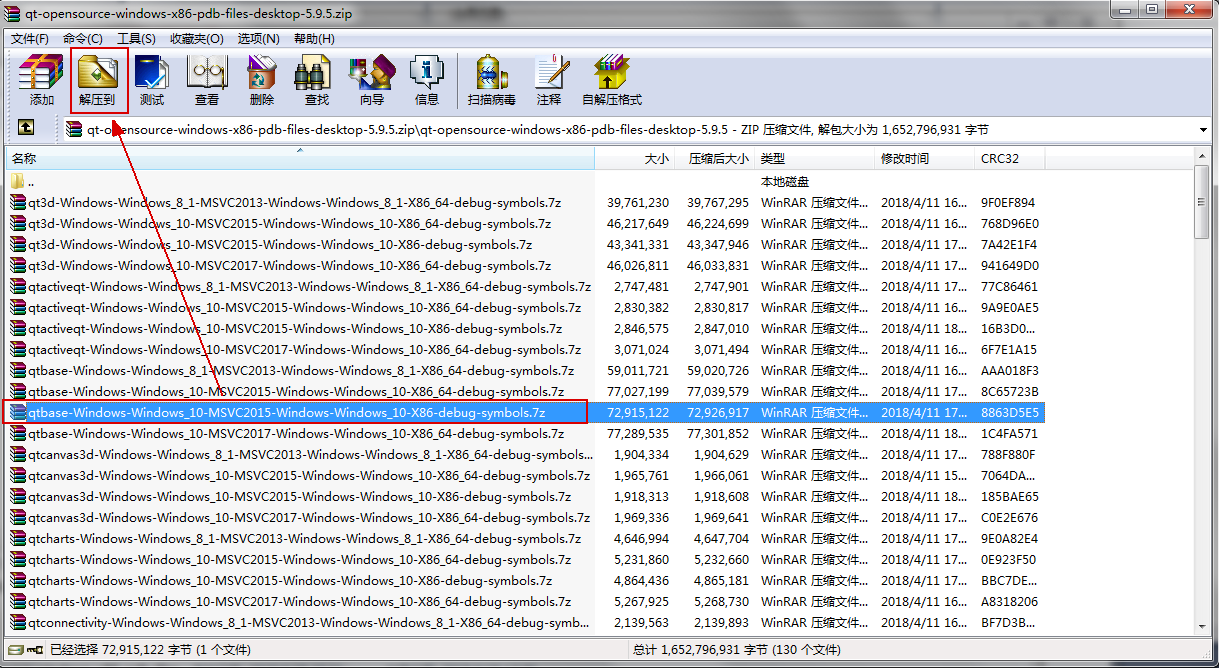
Task: Click the 自解压格式 (SFX) toolbar icon
Action: tap(611, 80)
